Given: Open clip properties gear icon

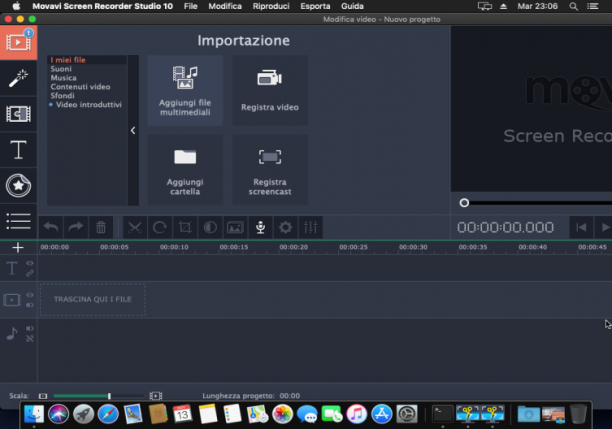Looking at the screenshot, I should 285,227.
